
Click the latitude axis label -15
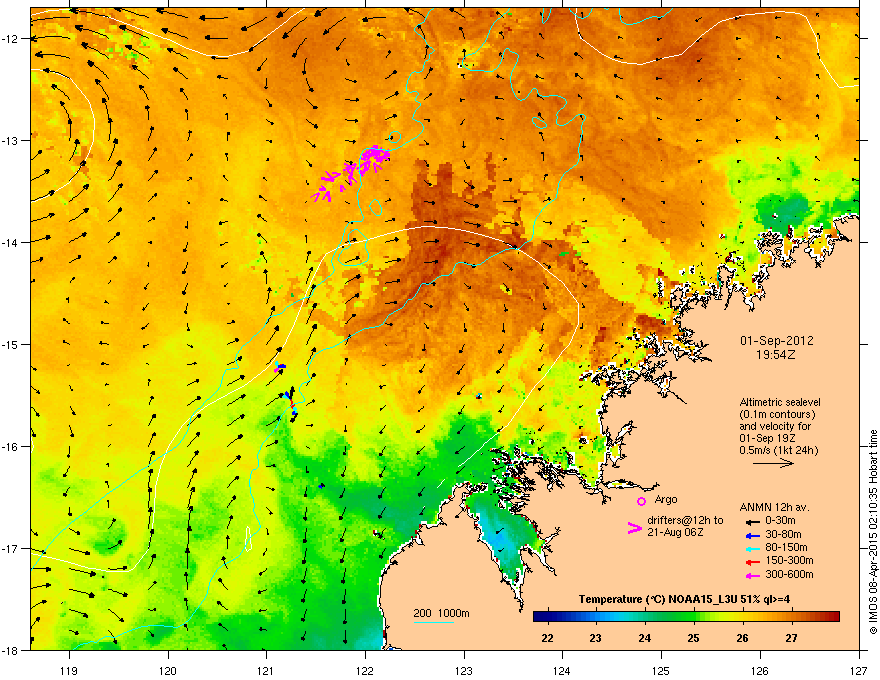11,344
